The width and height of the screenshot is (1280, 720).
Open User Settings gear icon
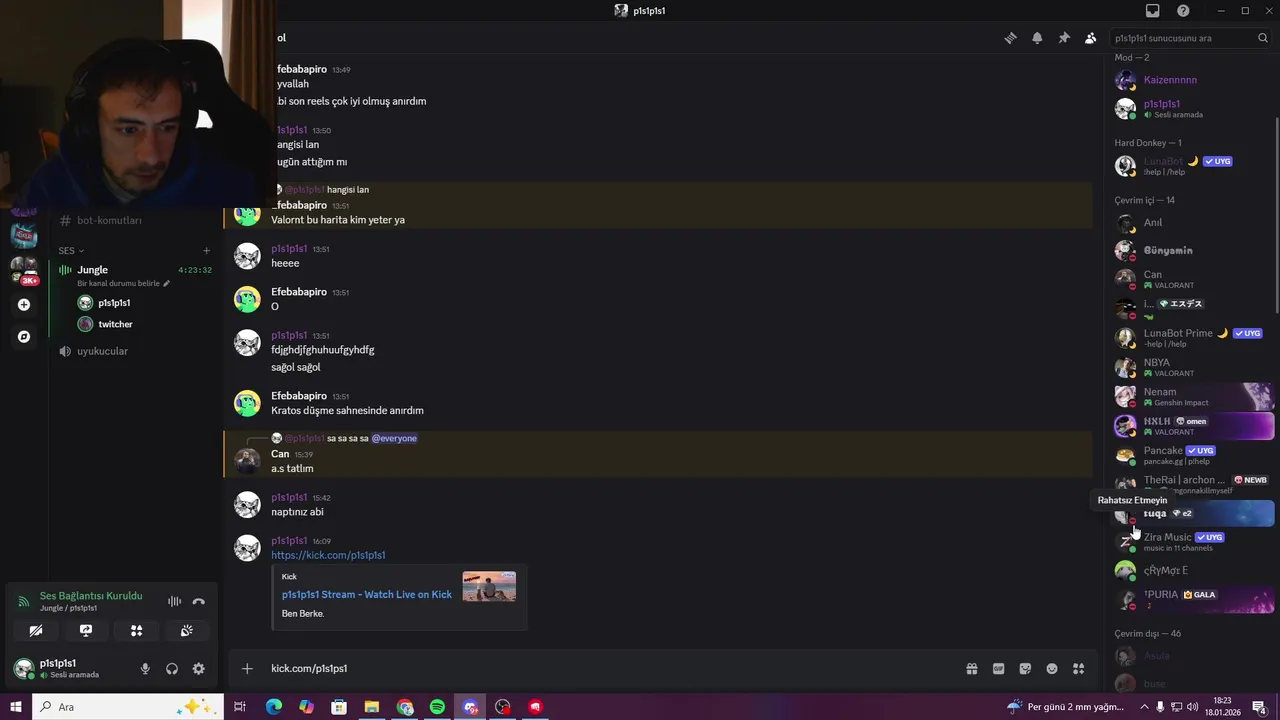click(198, 669)
